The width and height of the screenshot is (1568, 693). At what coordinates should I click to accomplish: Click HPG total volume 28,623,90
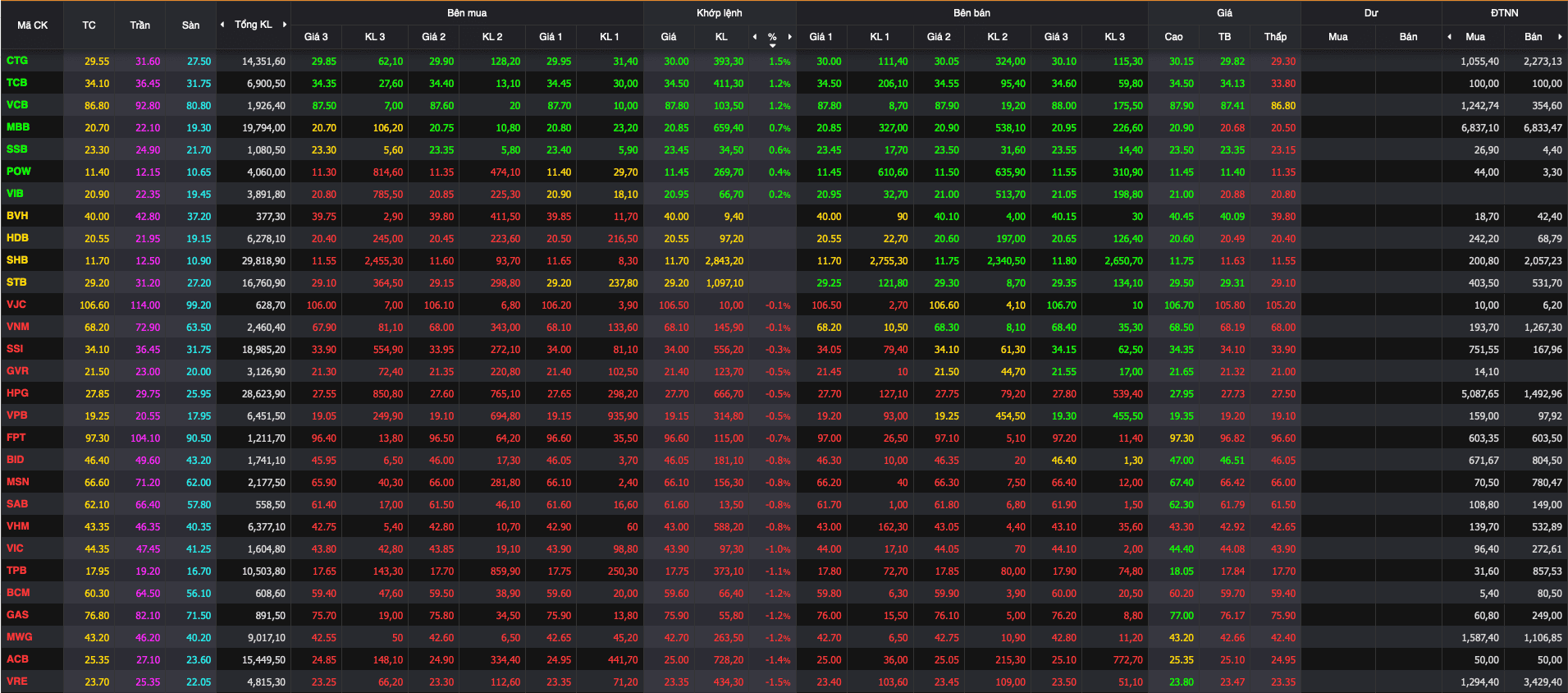click(x=263, y=394)
